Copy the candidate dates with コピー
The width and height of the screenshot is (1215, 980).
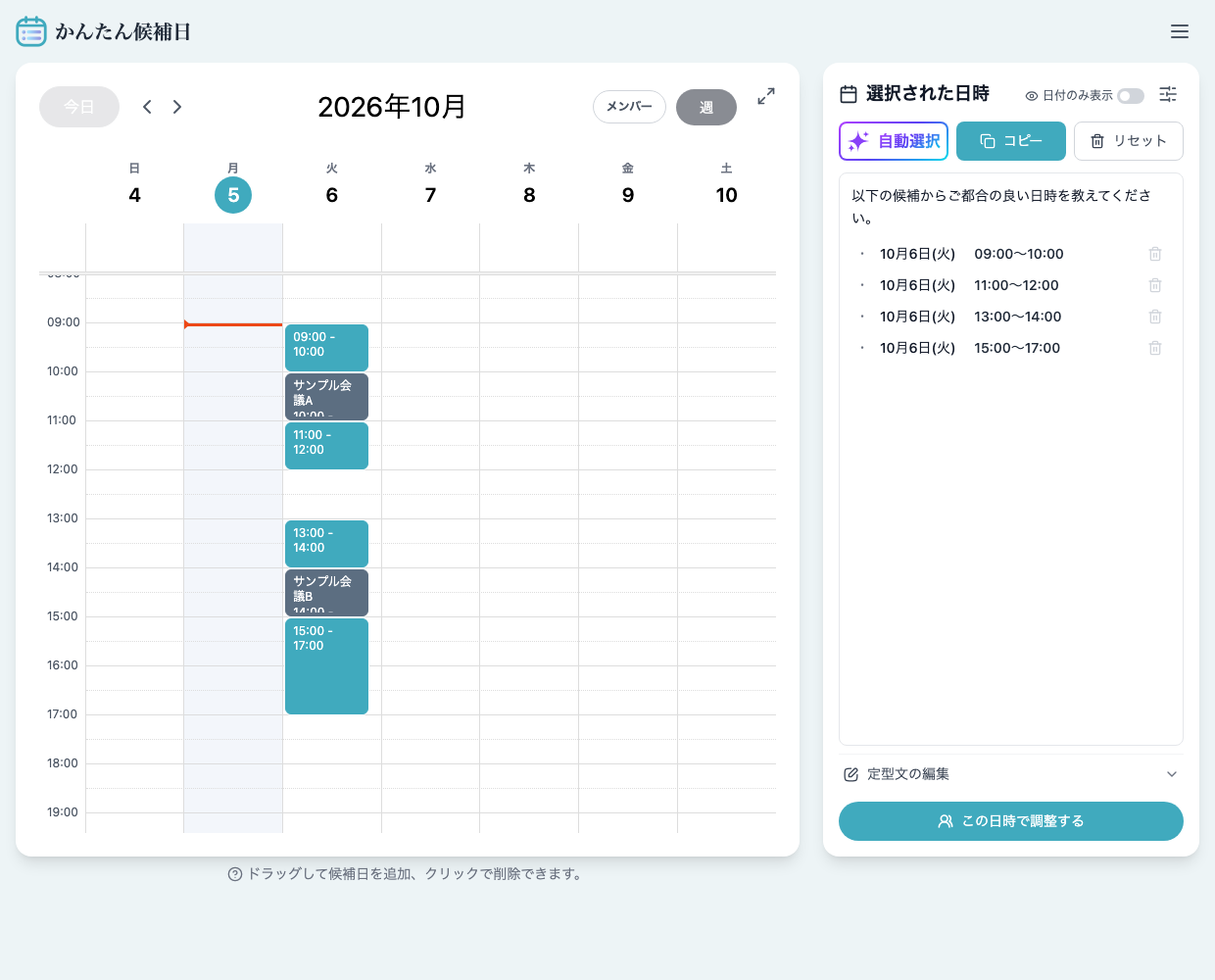click(1011, 141)
